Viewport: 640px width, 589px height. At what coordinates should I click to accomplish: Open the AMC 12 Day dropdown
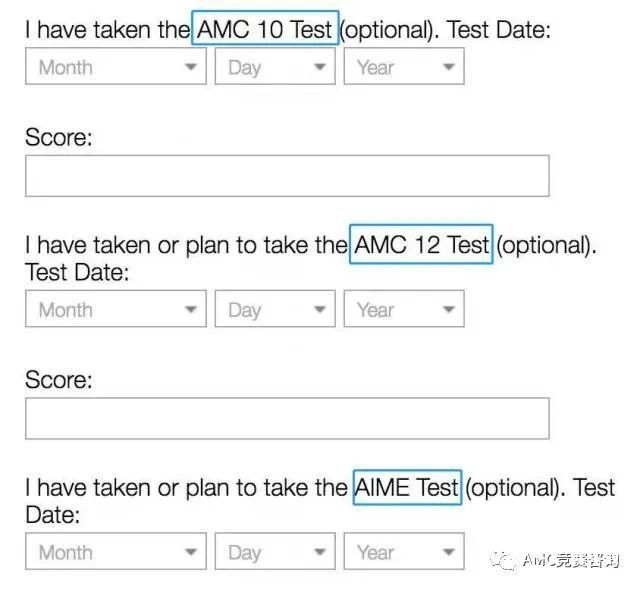click(275, 309)
